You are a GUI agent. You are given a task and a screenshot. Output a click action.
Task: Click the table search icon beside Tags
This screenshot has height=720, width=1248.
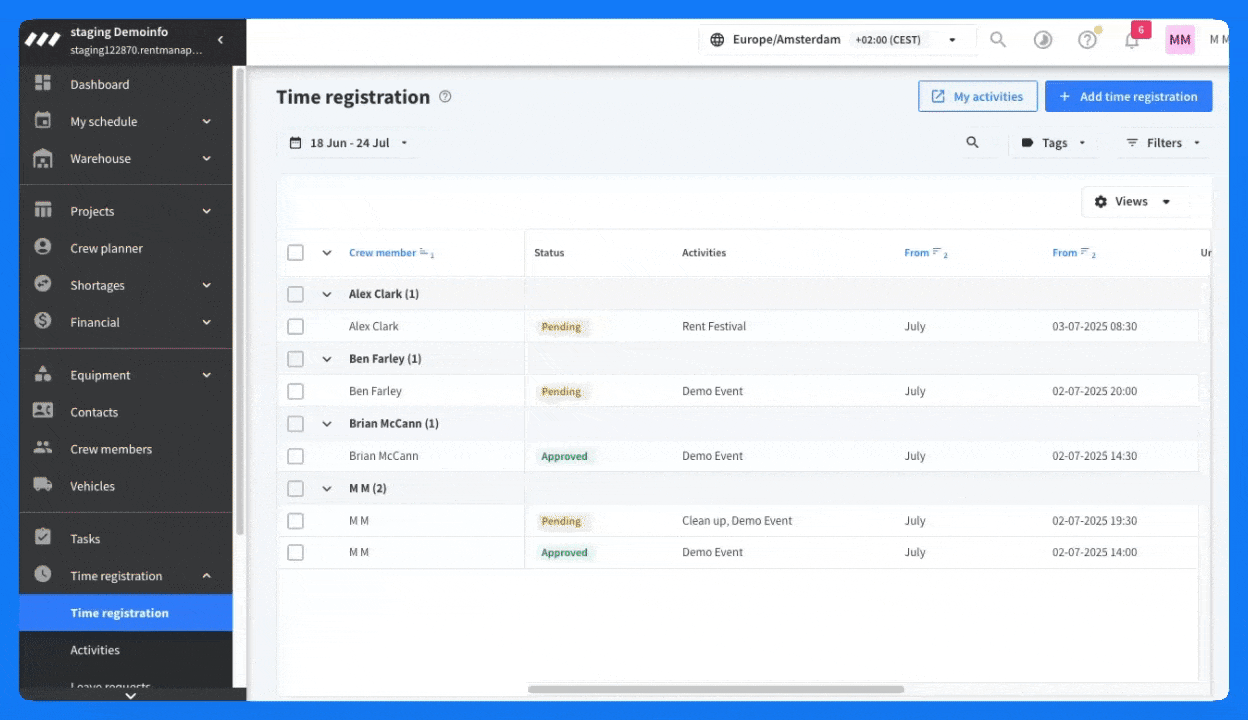972,143
